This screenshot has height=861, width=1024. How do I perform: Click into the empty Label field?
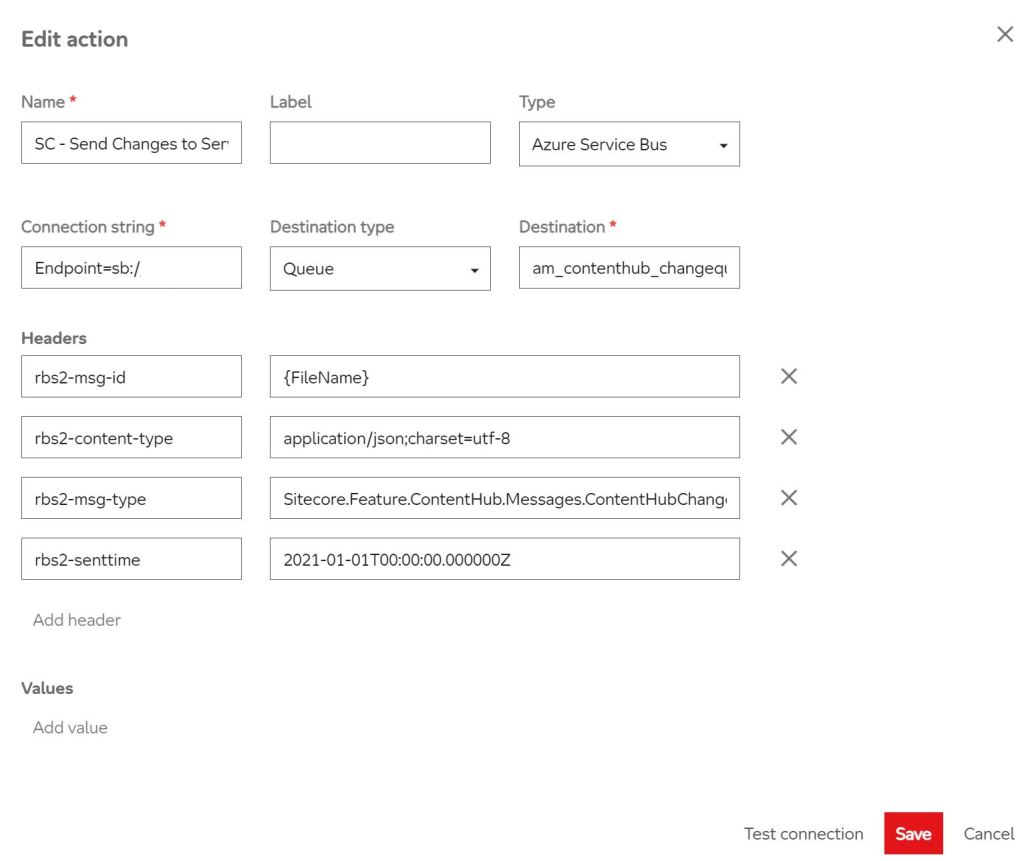click(380, 143)
